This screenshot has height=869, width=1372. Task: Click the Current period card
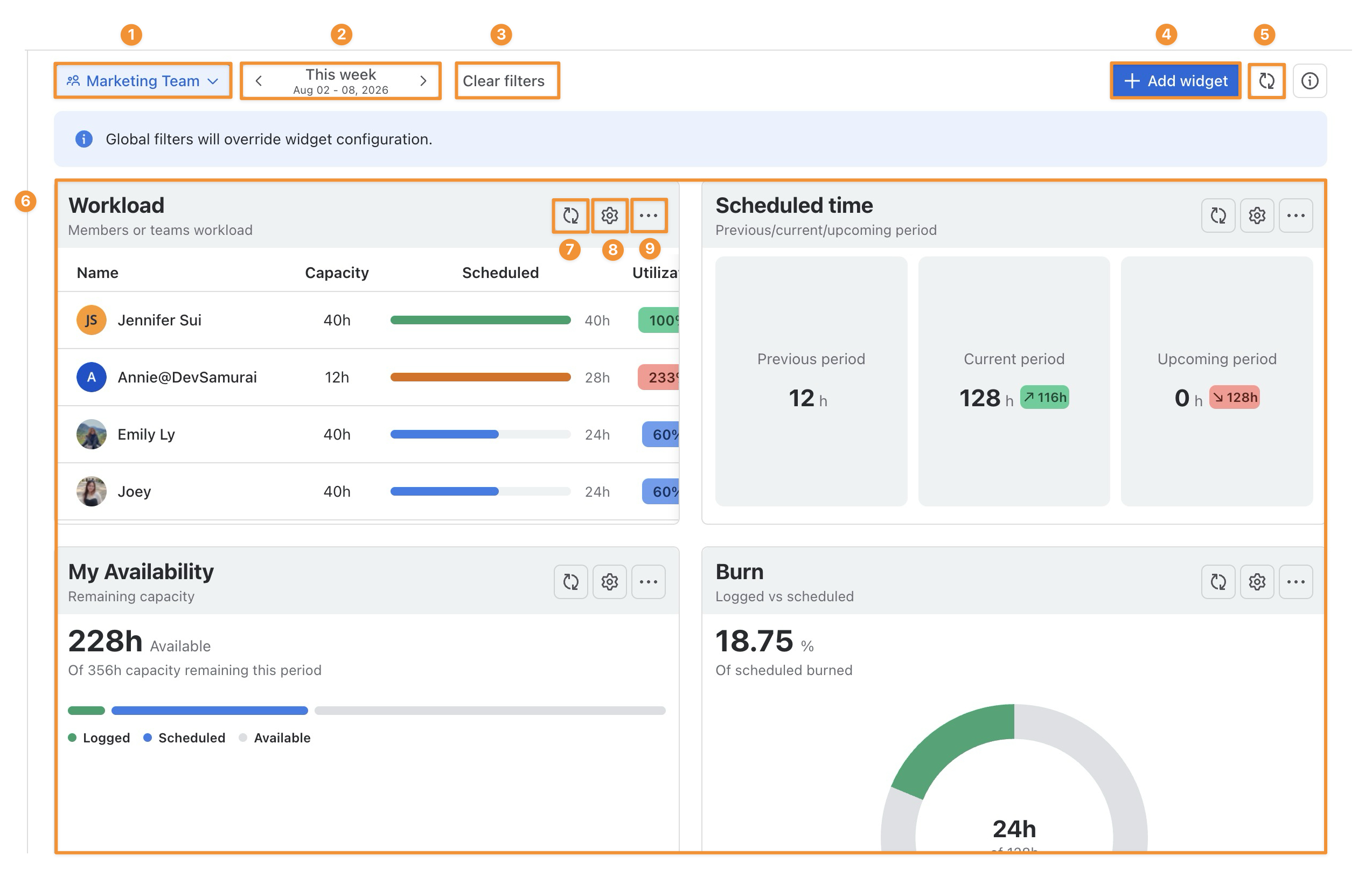[1014, 381]
